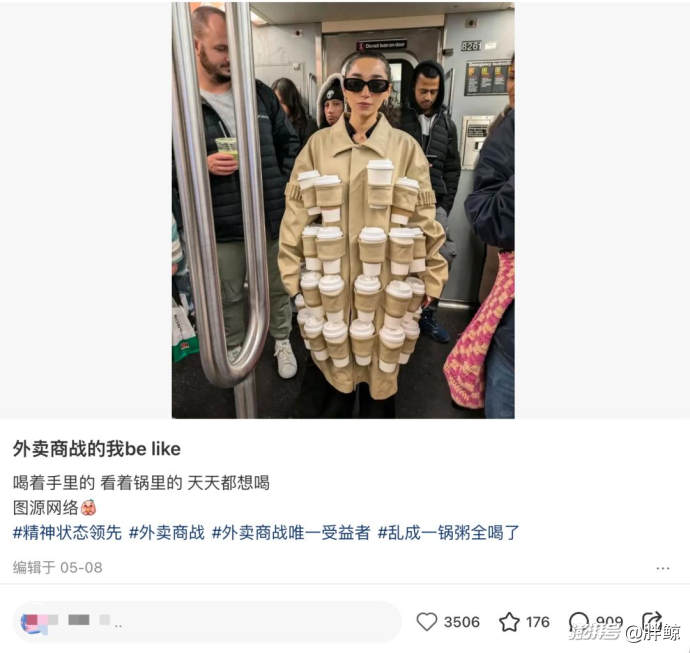Open hashtag #外卖商战
This screenshot has height=653, width=690.
coord(167,532)
